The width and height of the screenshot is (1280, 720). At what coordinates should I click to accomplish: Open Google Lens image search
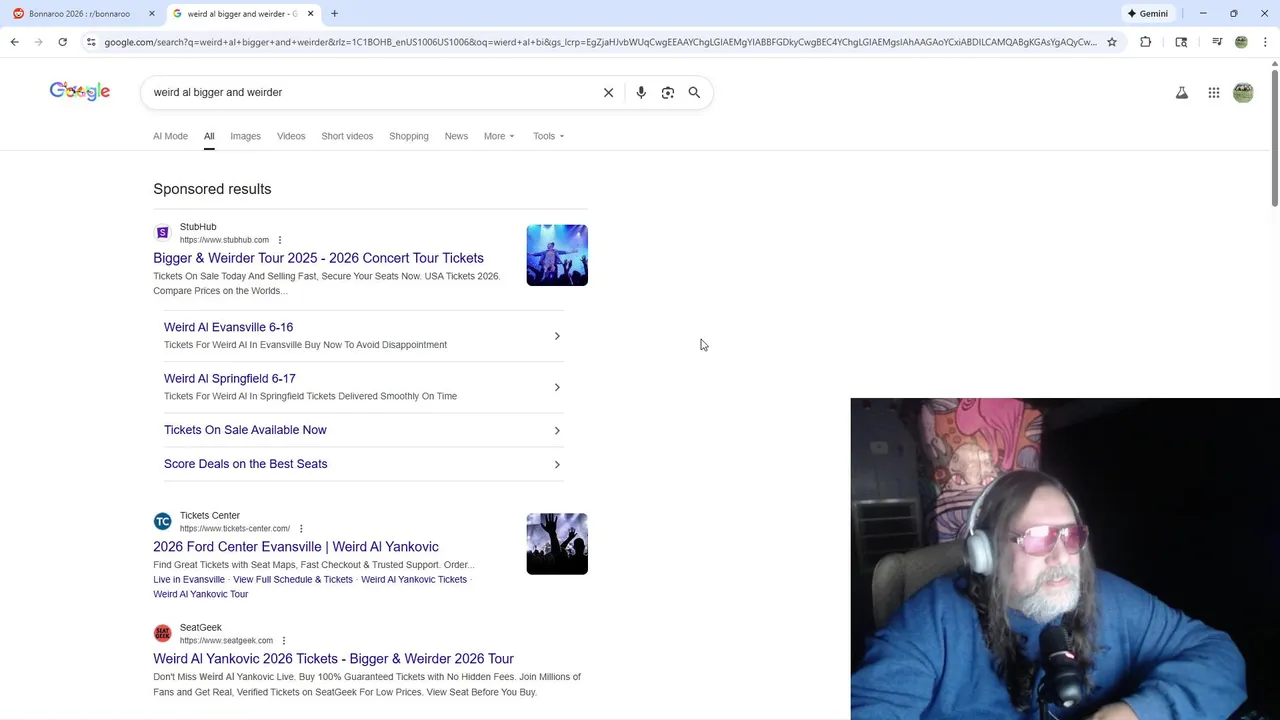[668, 92]
